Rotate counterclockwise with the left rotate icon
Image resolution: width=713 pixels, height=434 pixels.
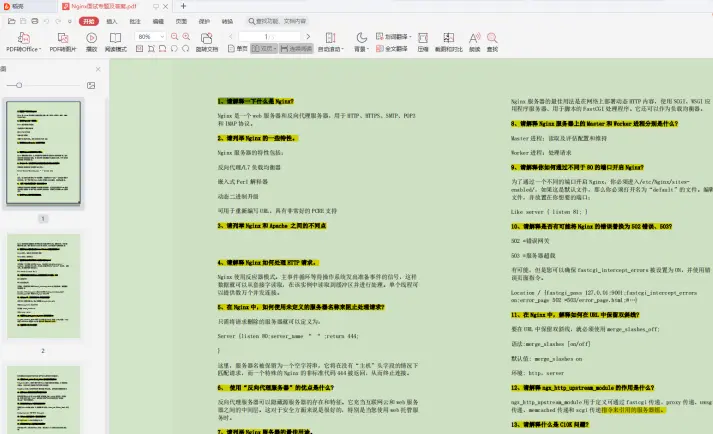[174, 49]
